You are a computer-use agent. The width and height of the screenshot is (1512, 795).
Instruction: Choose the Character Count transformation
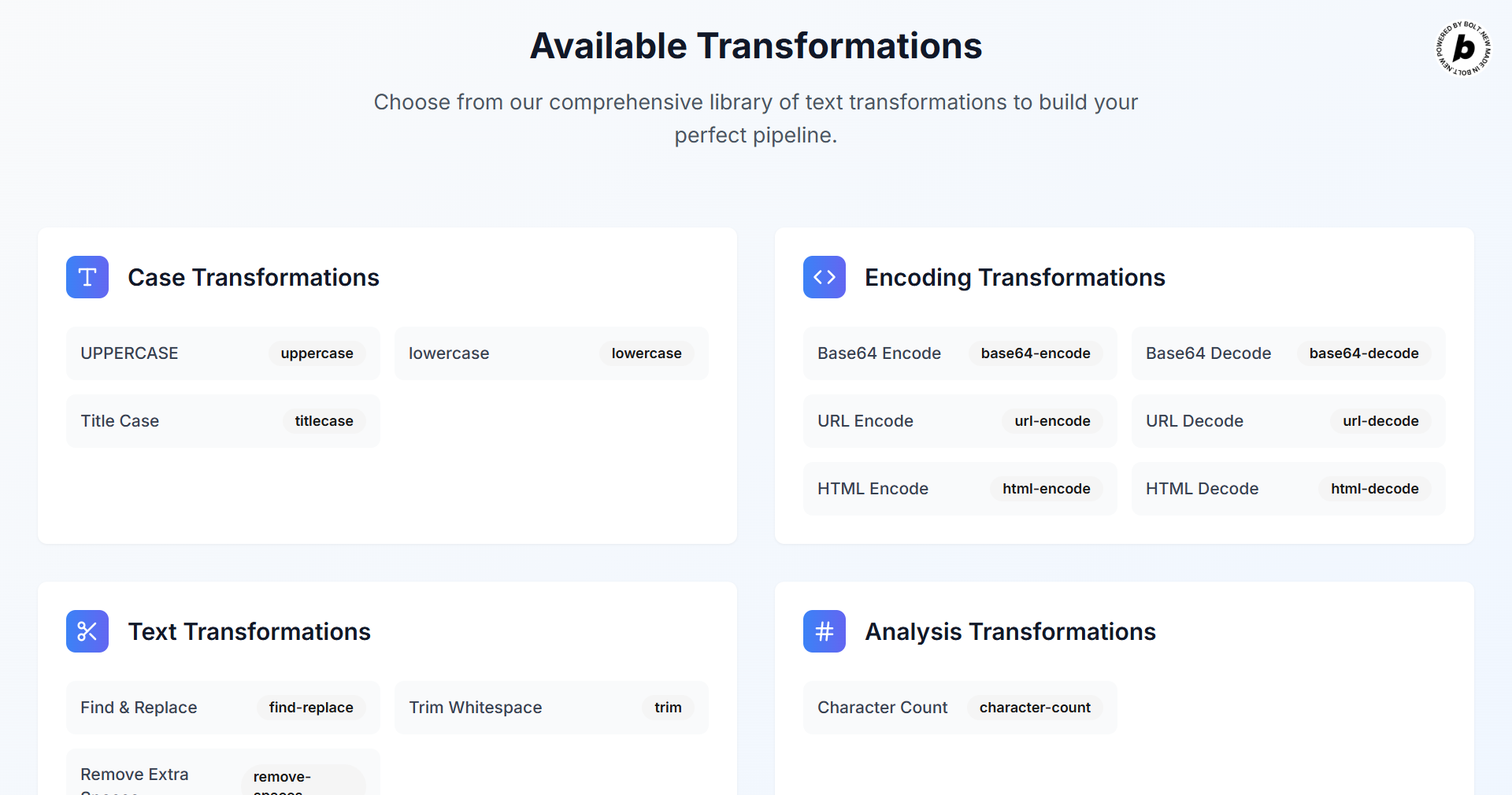(x=958, y=707)
